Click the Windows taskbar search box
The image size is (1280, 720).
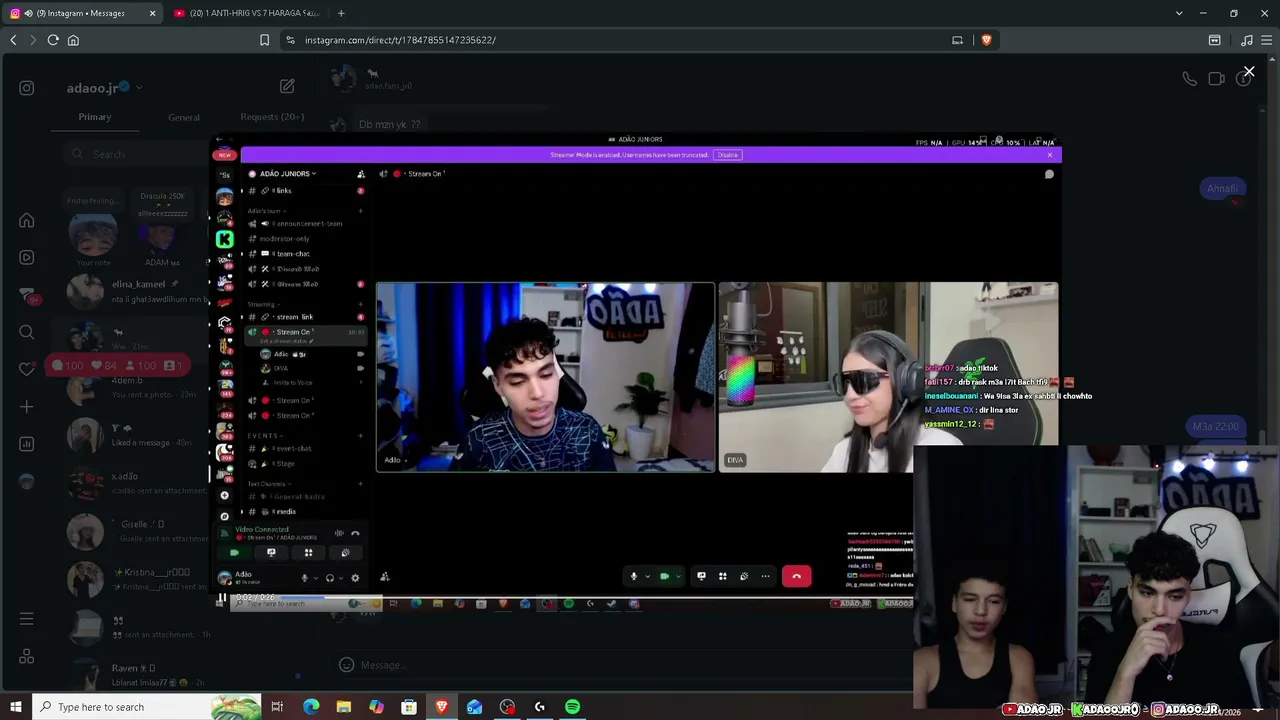[147, 707]
